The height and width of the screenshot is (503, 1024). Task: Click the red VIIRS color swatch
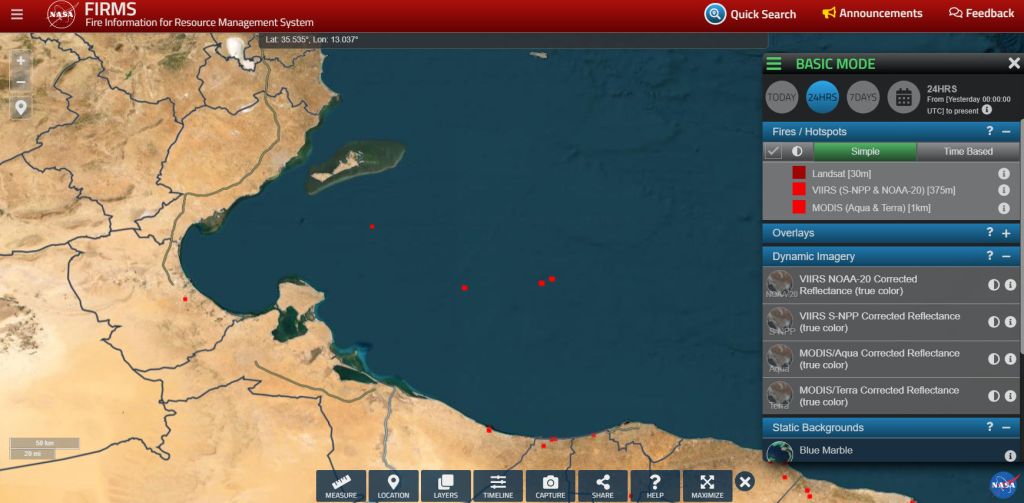coord(799,190)
